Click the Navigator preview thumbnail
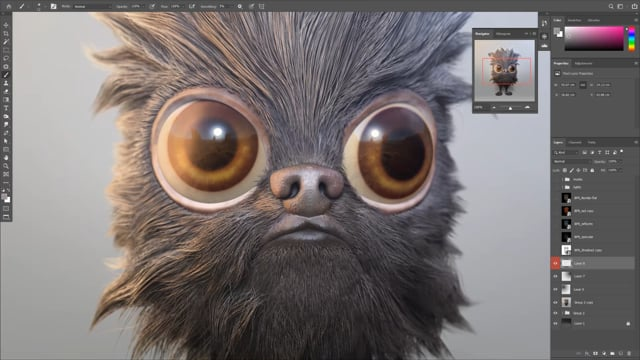The image size is (640, 360). click(x=504, y=71)
